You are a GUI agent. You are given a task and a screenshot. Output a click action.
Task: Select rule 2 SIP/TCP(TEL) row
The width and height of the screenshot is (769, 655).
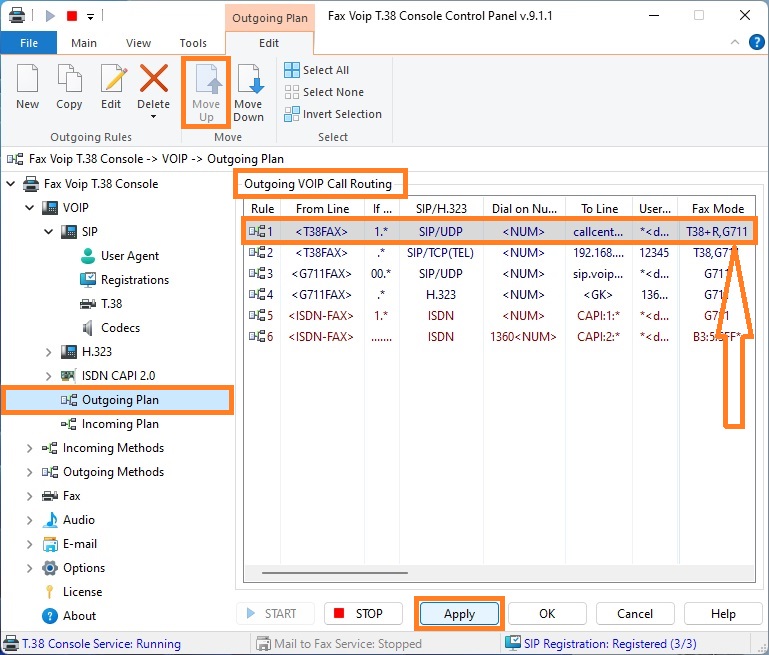tap(499, 253)
